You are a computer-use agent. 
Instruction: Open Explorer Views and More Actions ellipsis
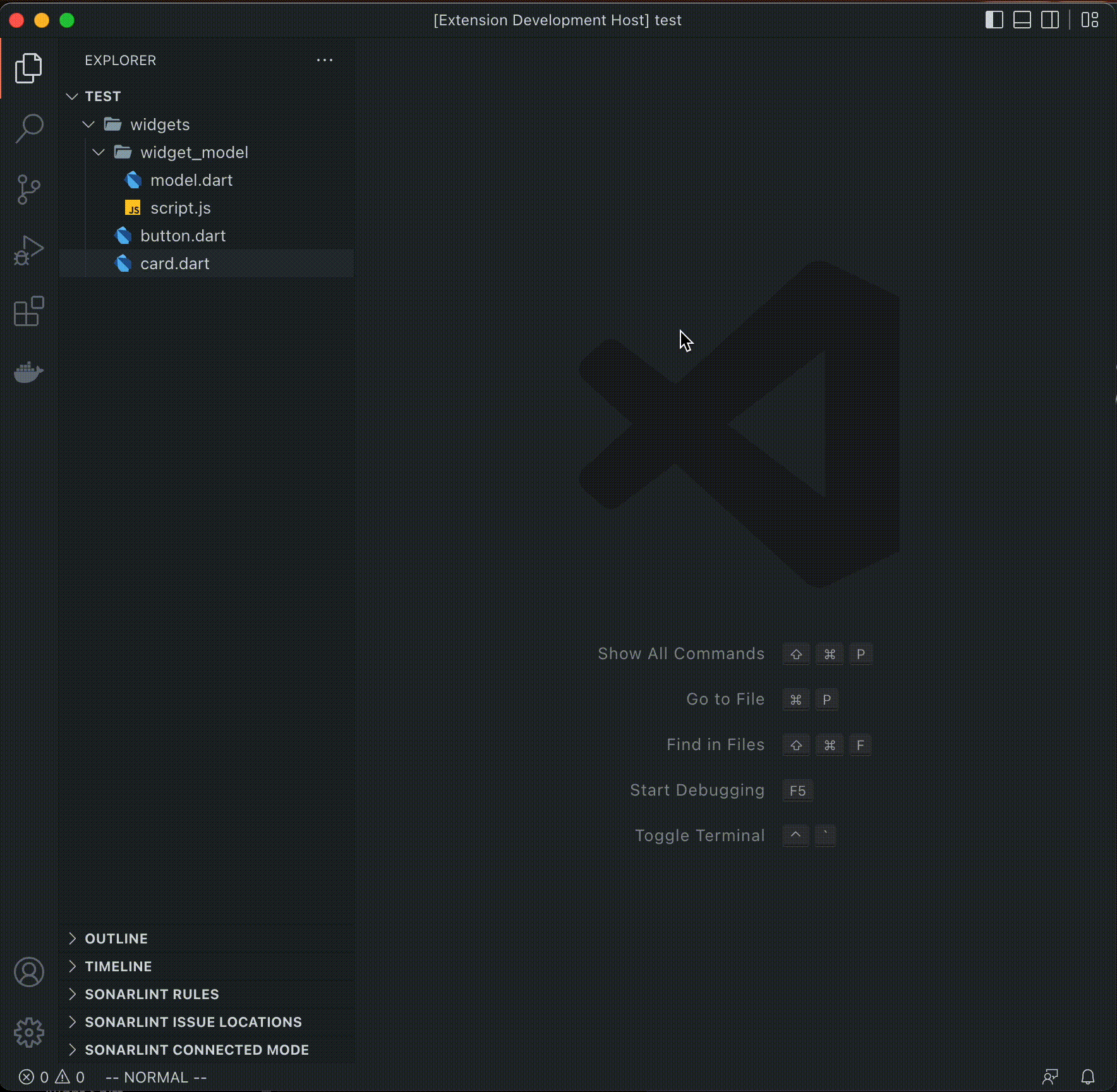[x=325, y=60]
